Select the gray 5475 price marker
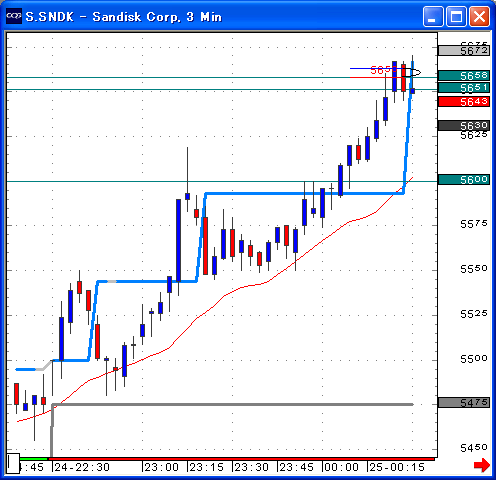Viewport: 496px width, 480px height. [464, 402]
